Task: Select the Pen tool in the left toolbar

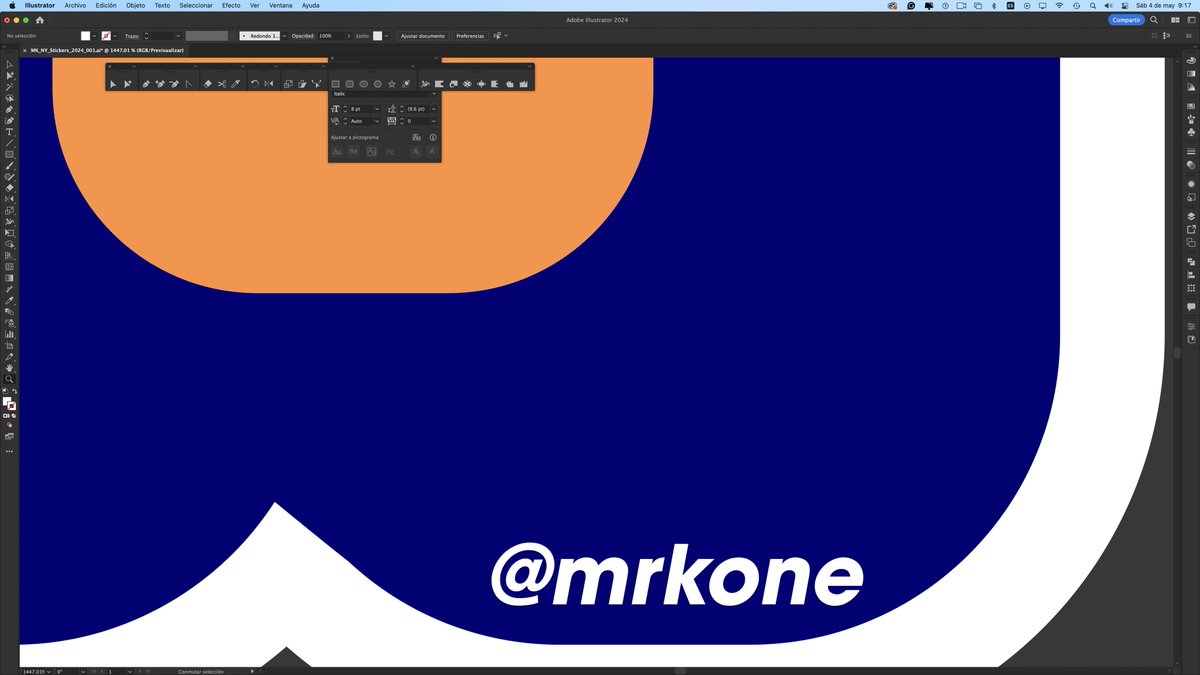Action: click(9, 109)
